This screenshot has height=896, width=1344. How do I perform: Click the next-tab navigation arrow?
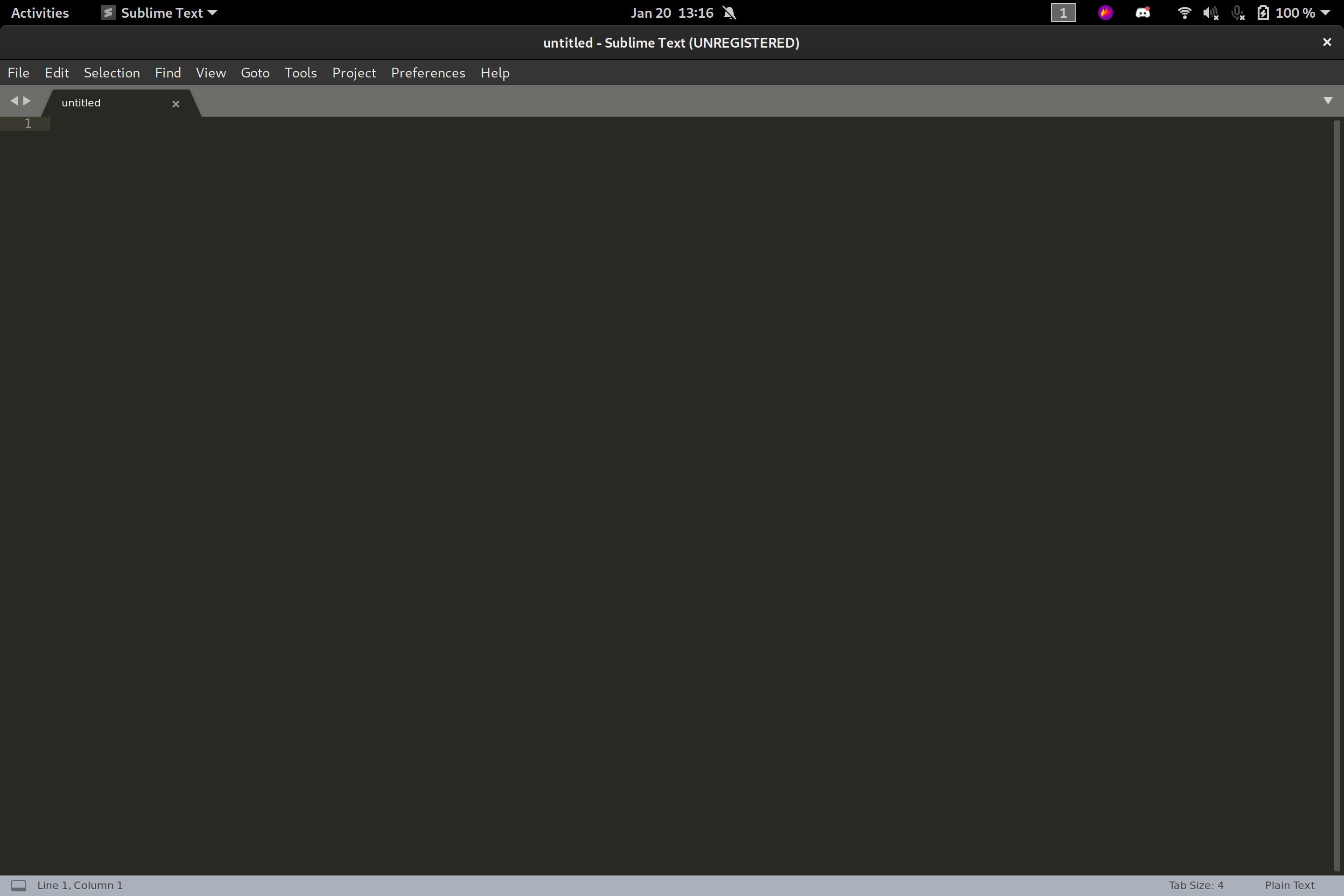(x=27, y=101)
